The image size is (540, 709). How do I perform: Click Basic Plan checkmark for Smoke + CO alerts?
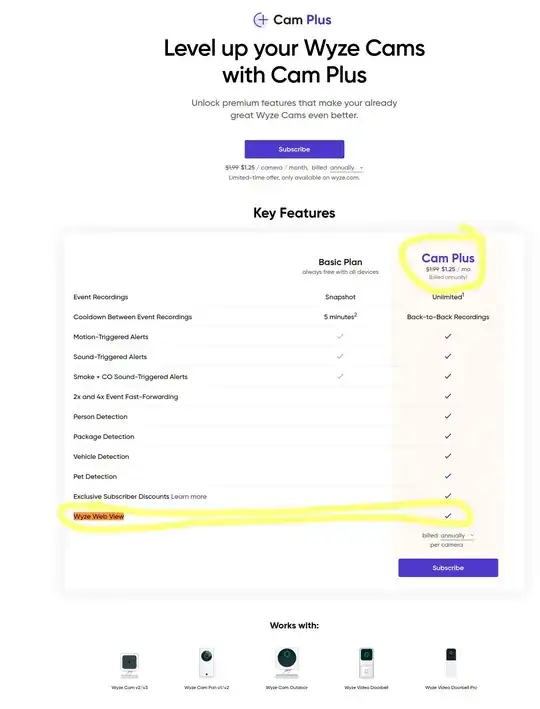[340, 376]
